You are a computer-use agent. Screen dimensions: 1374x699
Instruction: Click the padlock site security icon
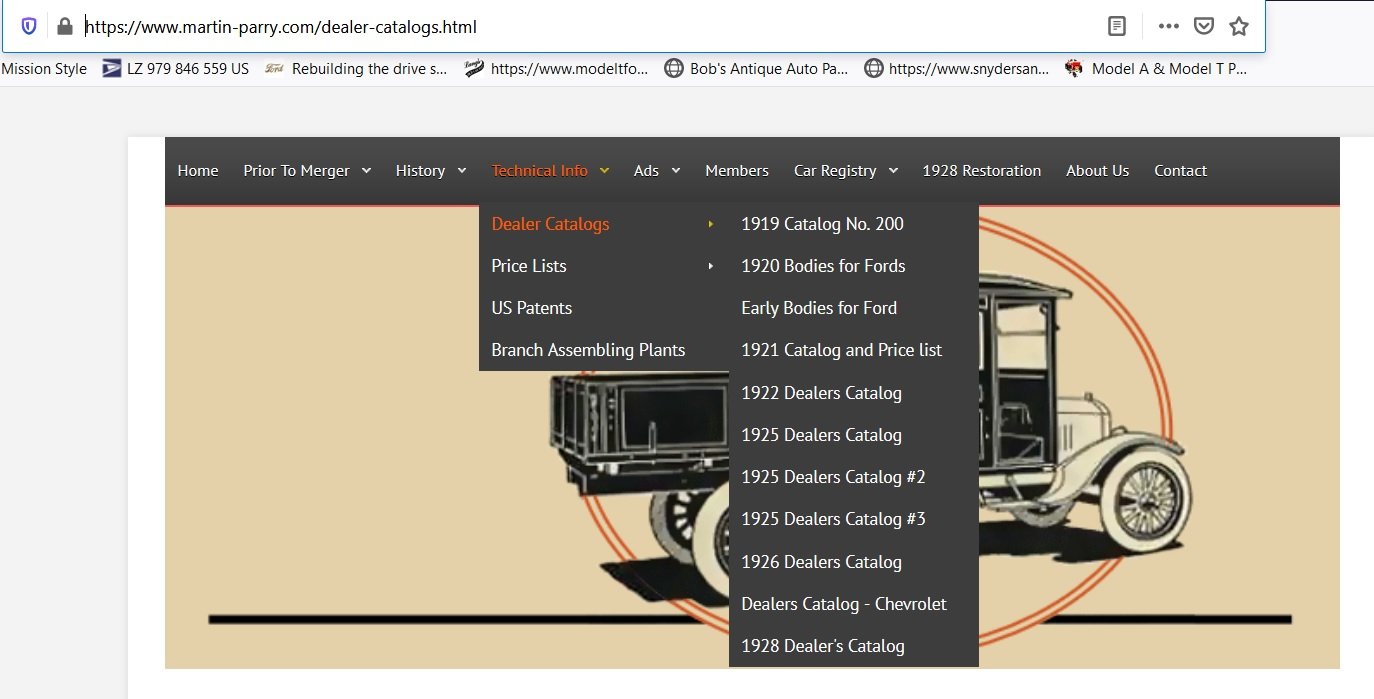coord(65,27)
